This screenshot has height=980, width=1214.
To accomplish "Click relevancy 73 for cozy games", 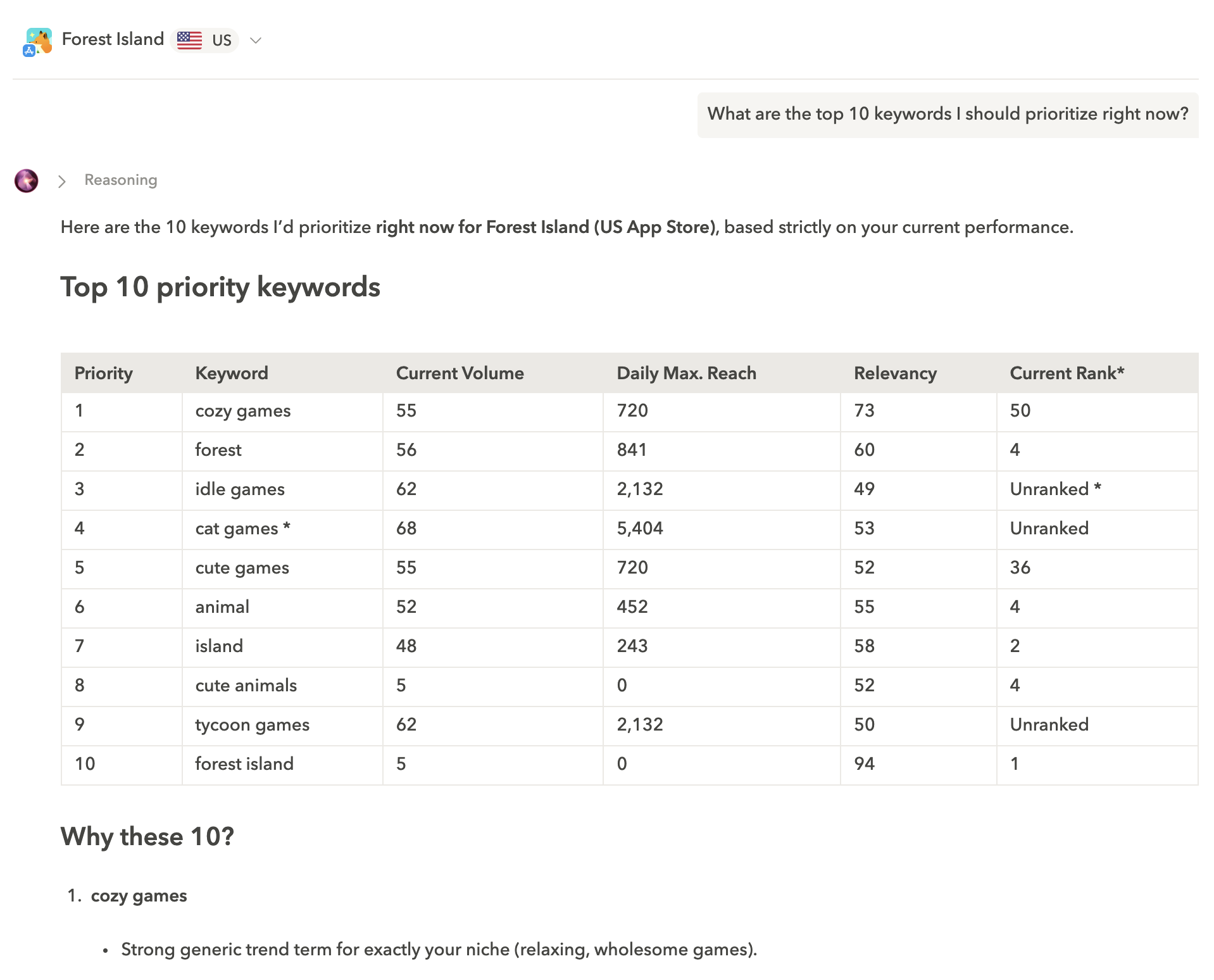I will click(864, 411).
